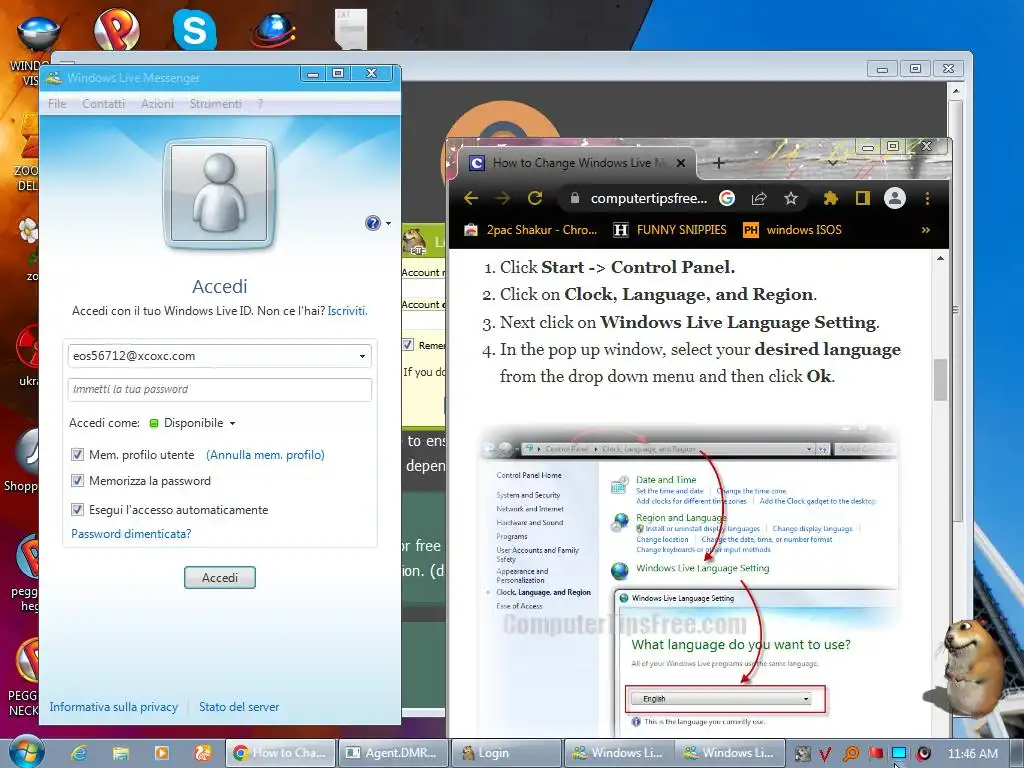
Task: Click the taskbar clock showing 11:46 AM
Action: (972, 754)
